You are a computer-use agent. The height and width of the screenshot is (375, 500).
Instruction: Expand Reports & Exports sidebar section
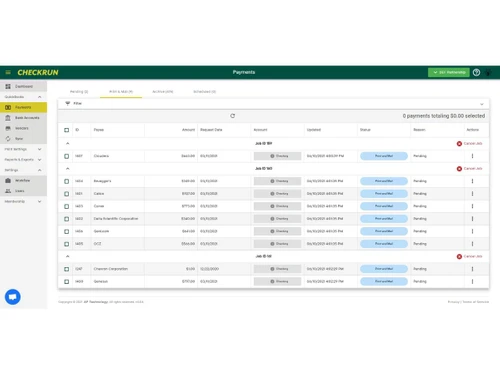pyautogui.click(x=40, y=160)
